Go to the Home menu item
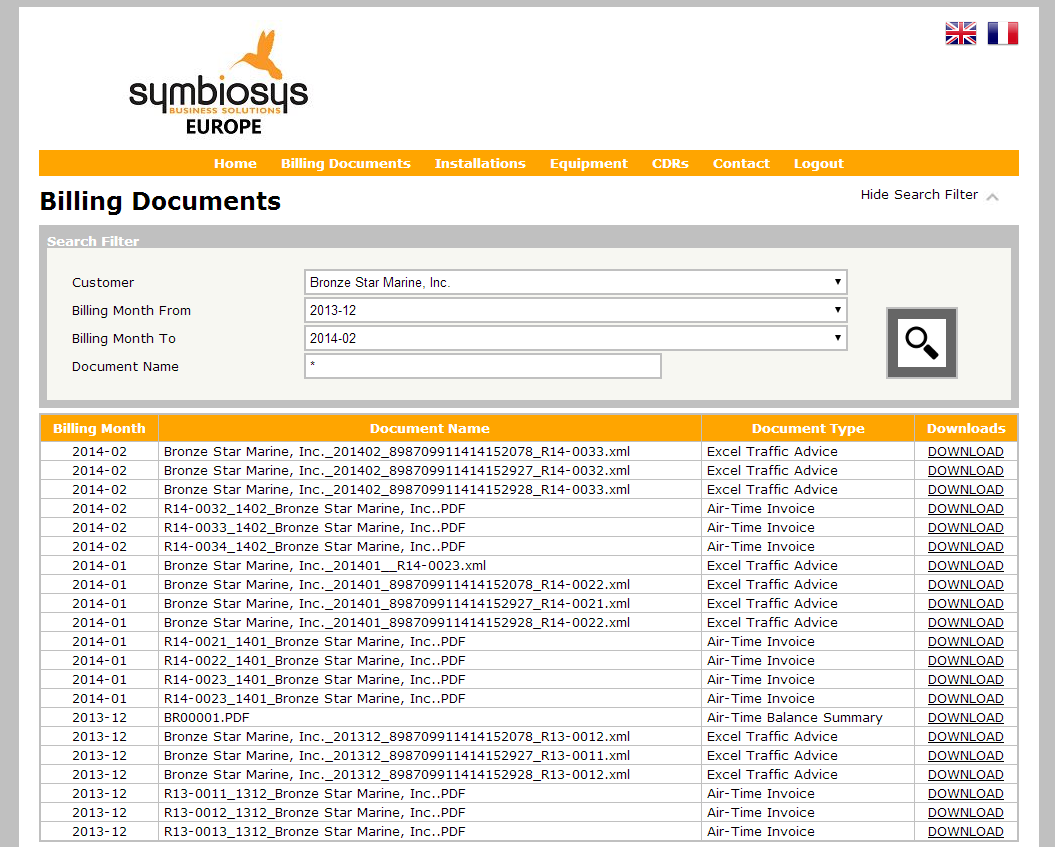 [x=235, y=163]
